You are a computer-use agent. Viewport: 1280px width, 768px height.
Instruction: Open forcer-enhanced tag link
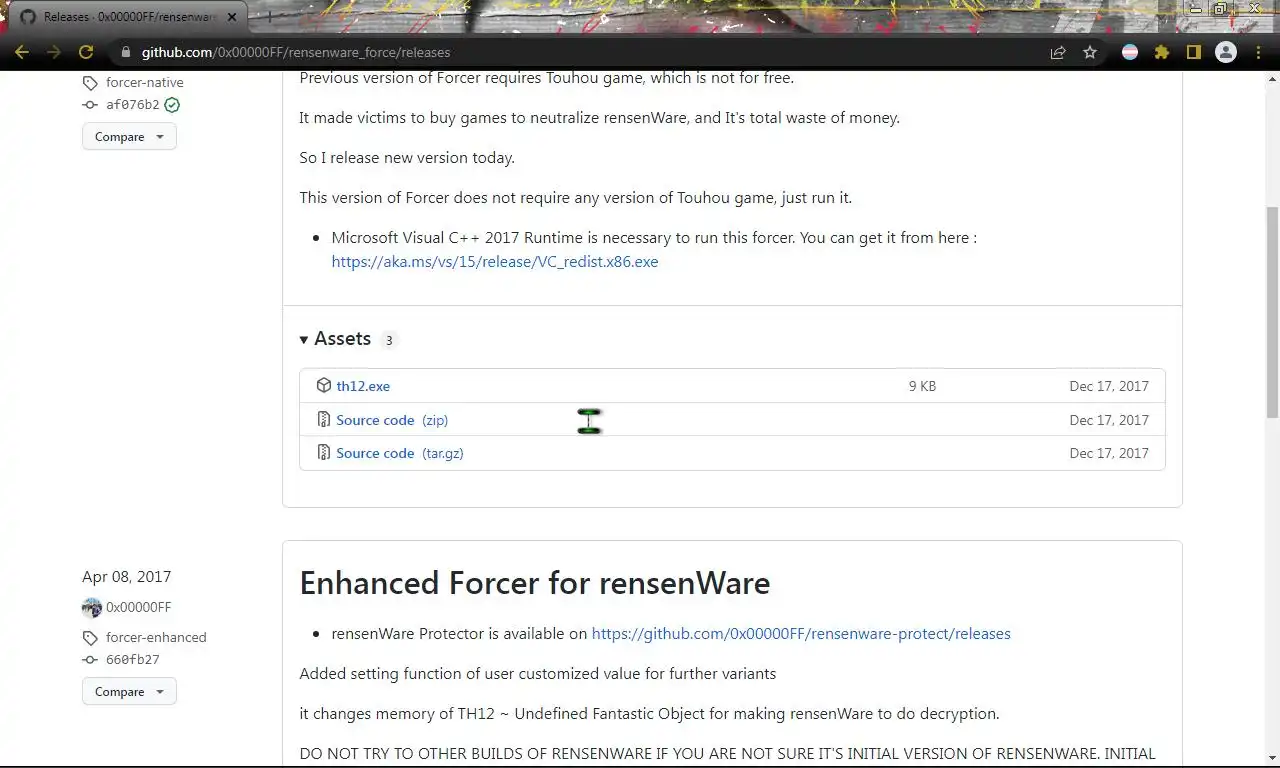click(x=156, y=638)
